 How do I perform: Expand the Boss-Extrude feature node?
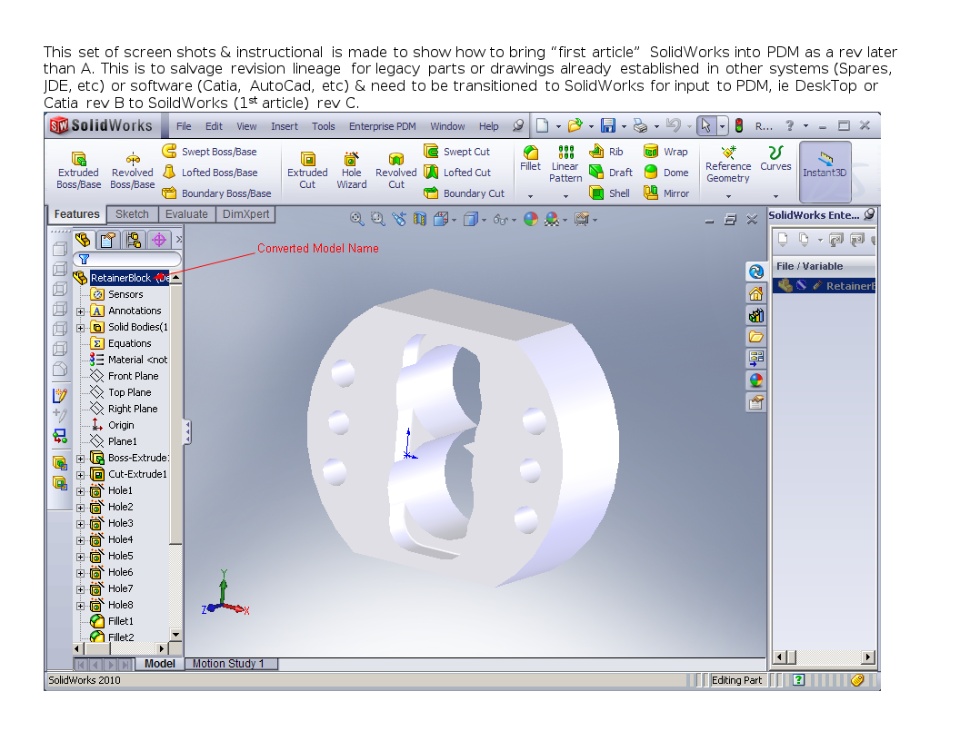click(x=80, y=458)
